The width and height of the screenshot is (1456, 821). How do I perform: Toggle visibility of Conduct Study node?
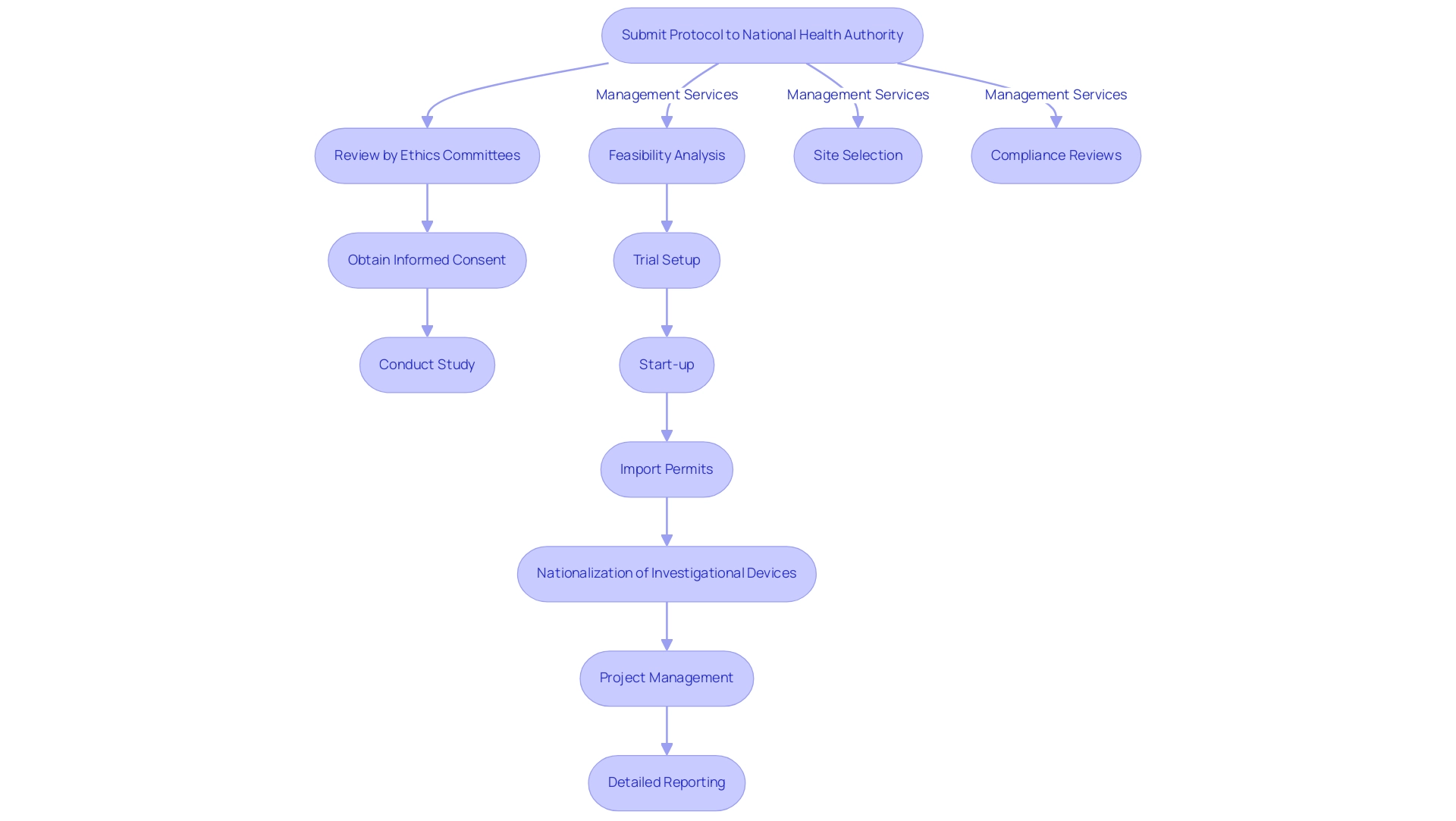point(428,364)
